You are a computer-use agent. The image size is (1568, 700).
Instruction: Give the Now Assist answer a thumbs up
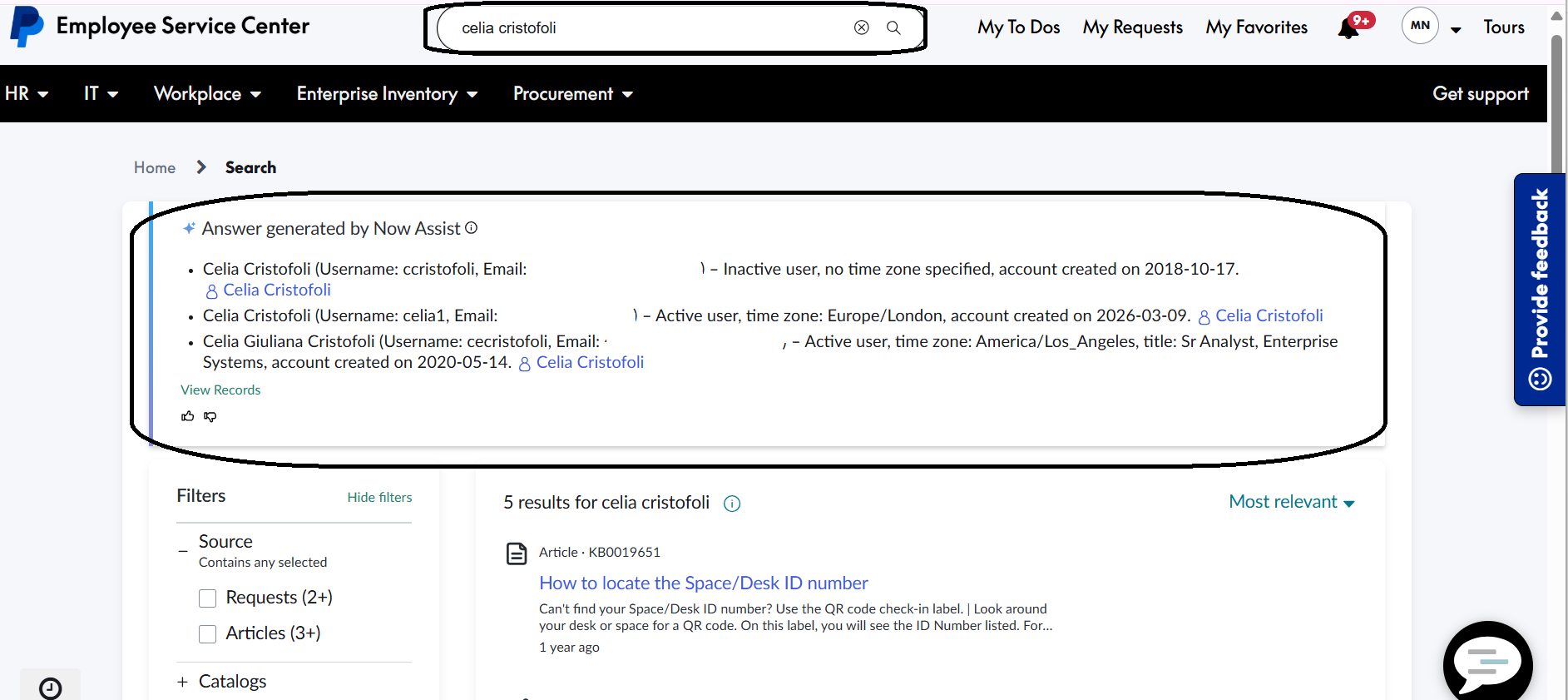pos(188,416)
